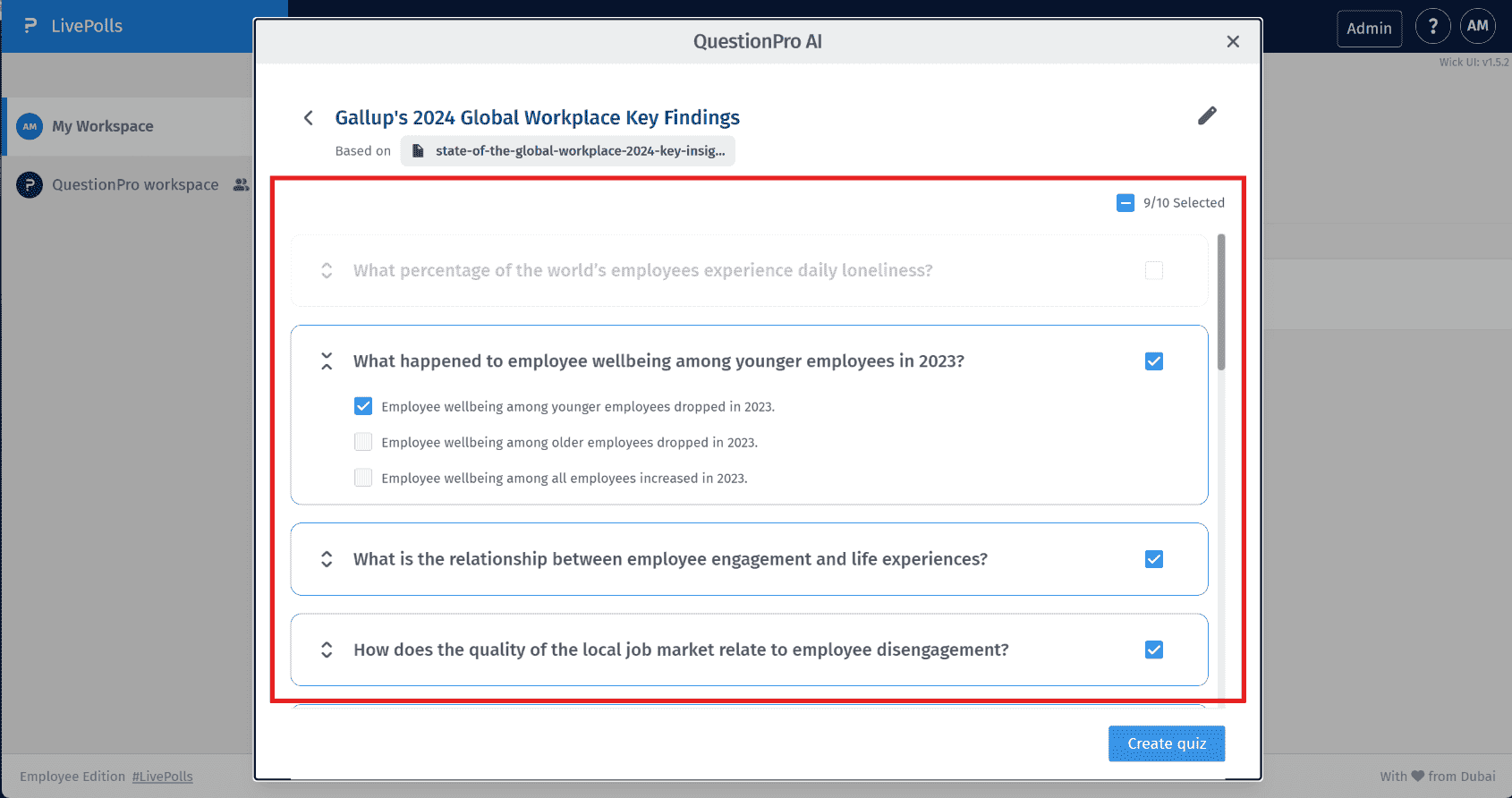Close the QuestionPro AI dialog
Viewport: 1512px width, 798px height.
pyautogui.click(x=1233, y=41)
